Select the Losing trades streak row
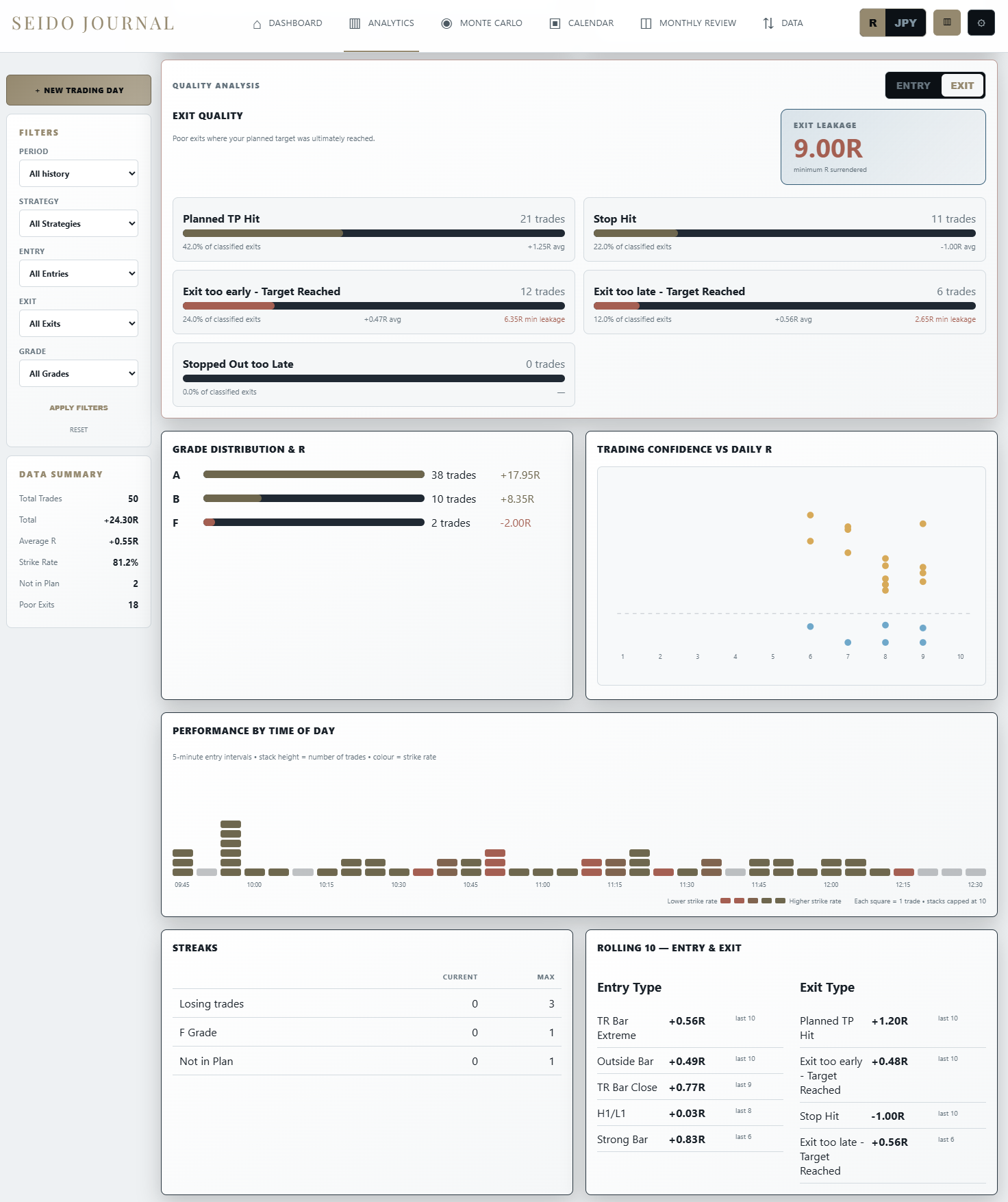Viewport: 1008px width, 1202px height. pos(367,1004)
